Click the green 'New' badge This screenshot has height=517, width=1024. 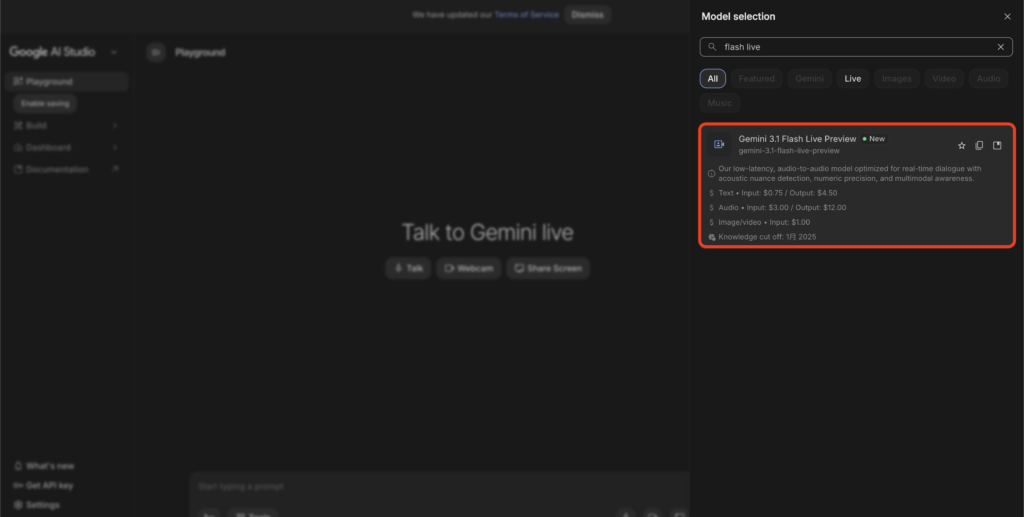874,139
